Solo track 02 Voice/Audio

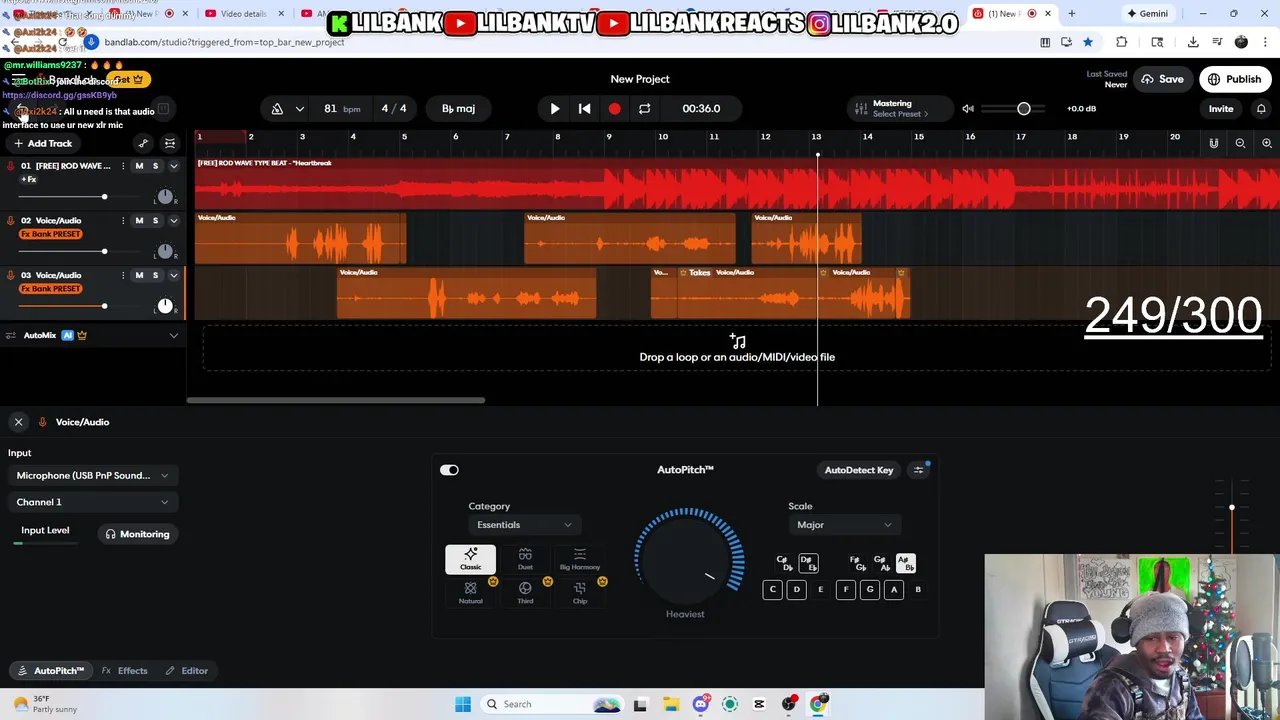click(155, 220)
